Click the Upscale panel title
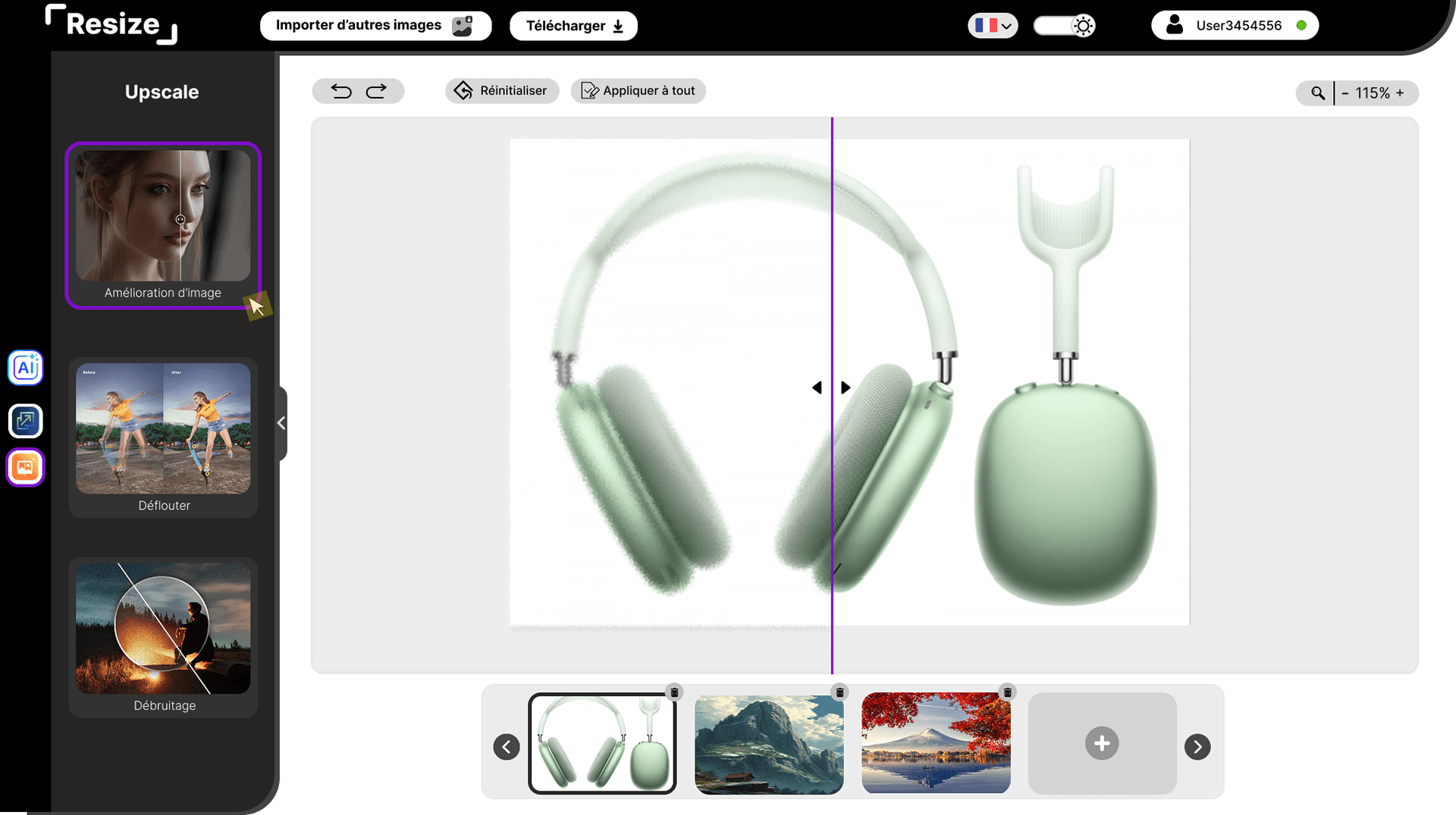1456x815 pixels. click(x=162, y=92)
